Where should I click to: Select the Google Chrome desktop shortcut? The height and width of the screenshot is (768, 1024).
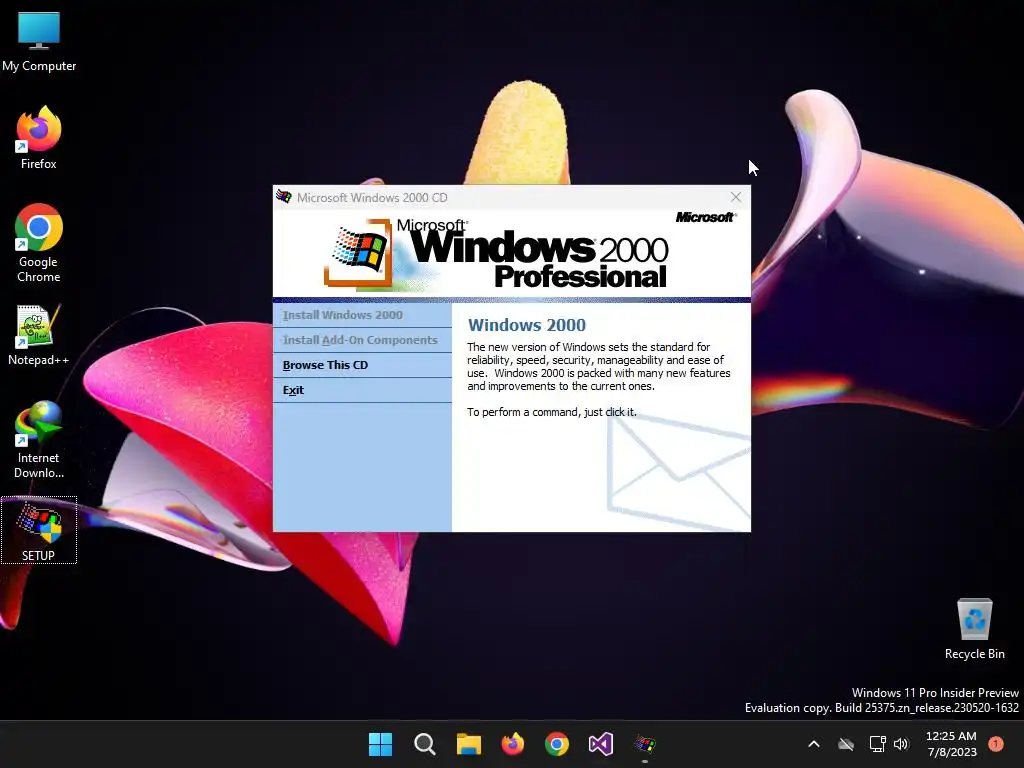pyautogui.click(x=39, y=243)
